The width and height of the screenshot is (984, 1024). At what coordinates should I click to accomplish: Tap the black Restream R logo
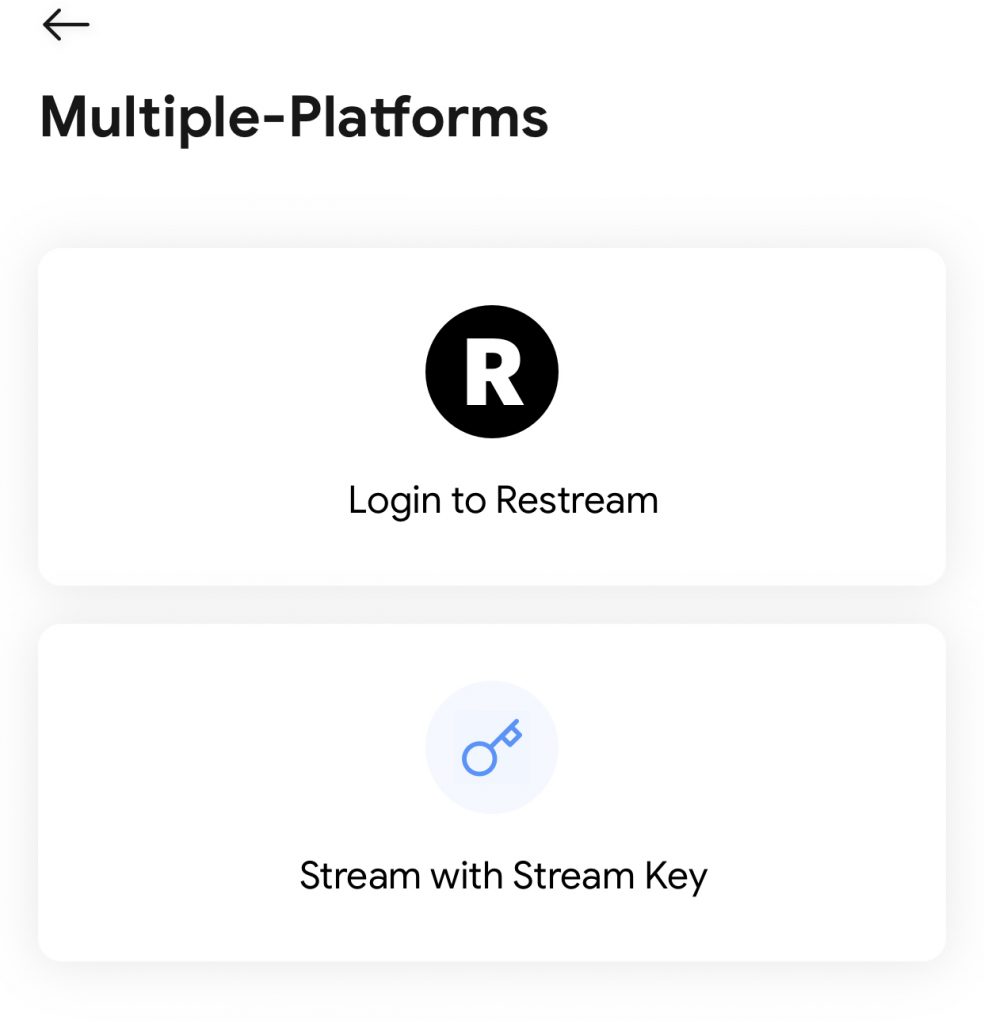tap(492, 372)
